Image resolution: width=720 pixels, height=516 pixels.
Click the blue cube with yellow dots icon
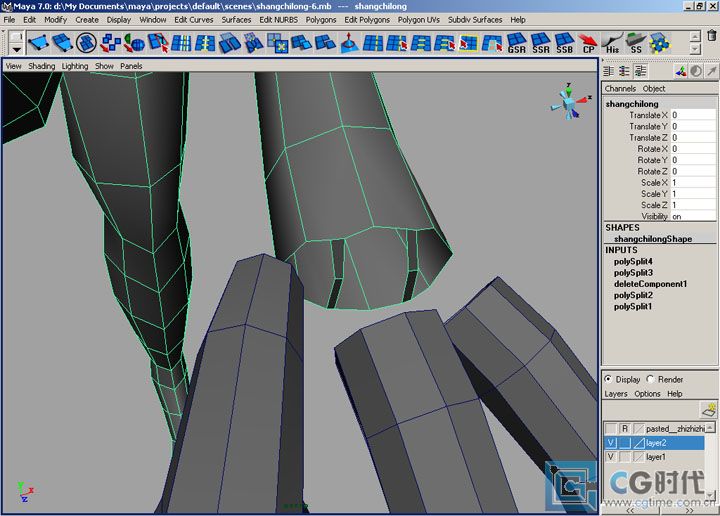tap(659, 43)
